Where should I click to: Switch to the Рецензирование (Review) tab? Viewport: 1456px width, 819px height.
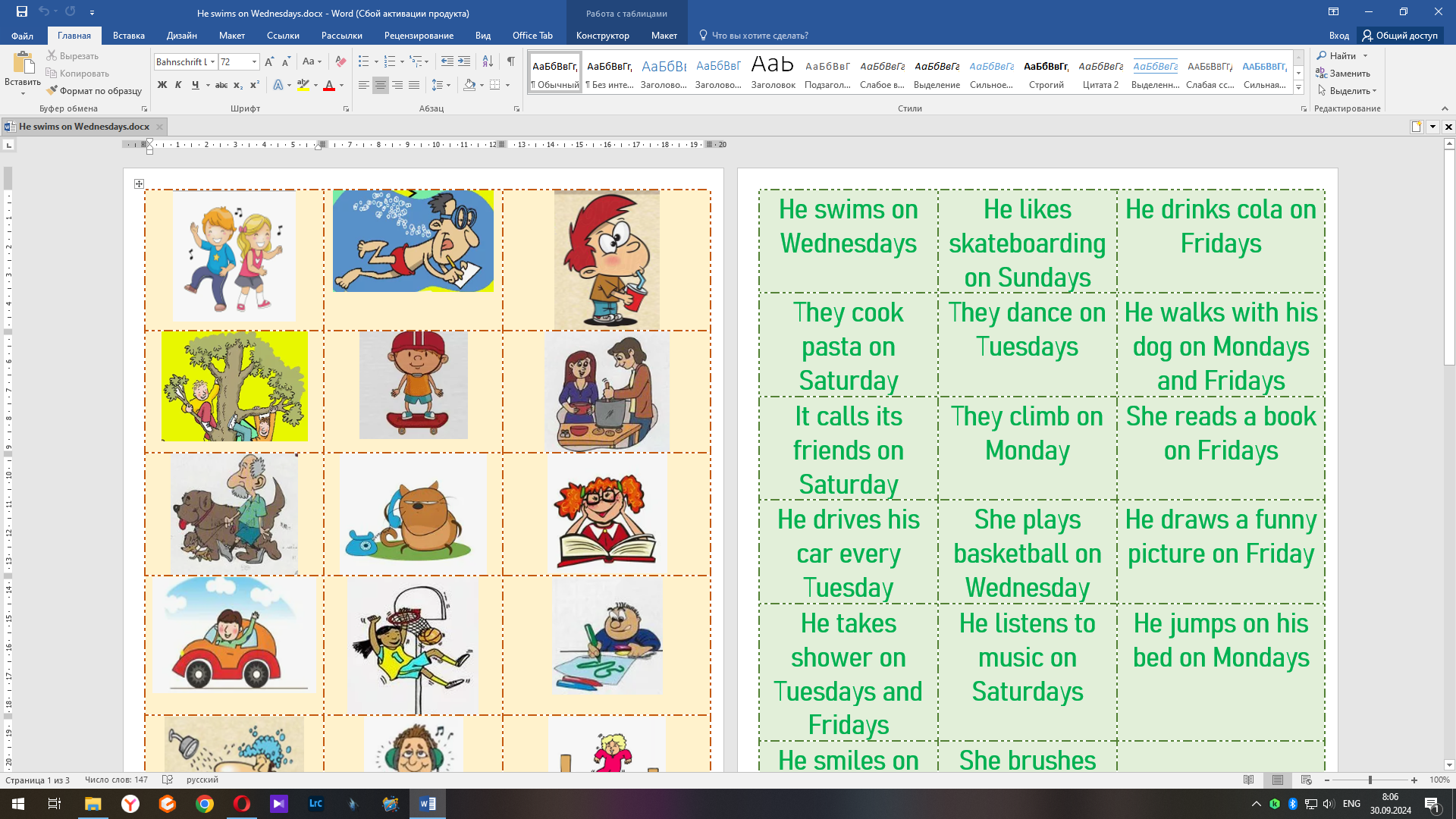click(419, 36)
